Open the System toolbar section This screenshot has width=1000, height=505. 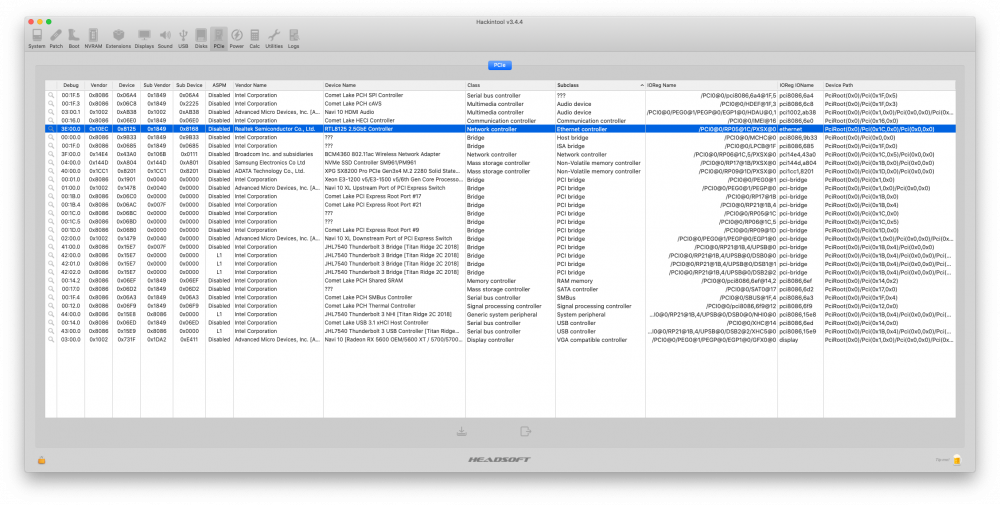tap(36, 38)
